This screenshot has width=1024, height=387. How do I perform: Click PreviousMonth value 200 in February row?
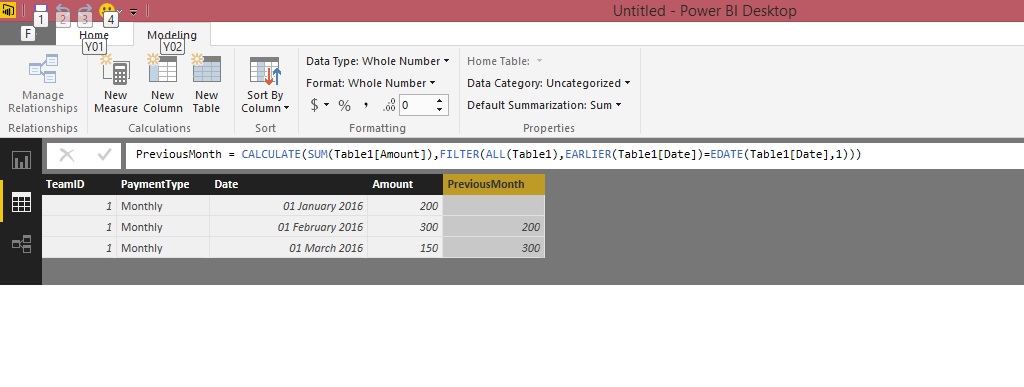pyautogui.click(x=494, y=226)
